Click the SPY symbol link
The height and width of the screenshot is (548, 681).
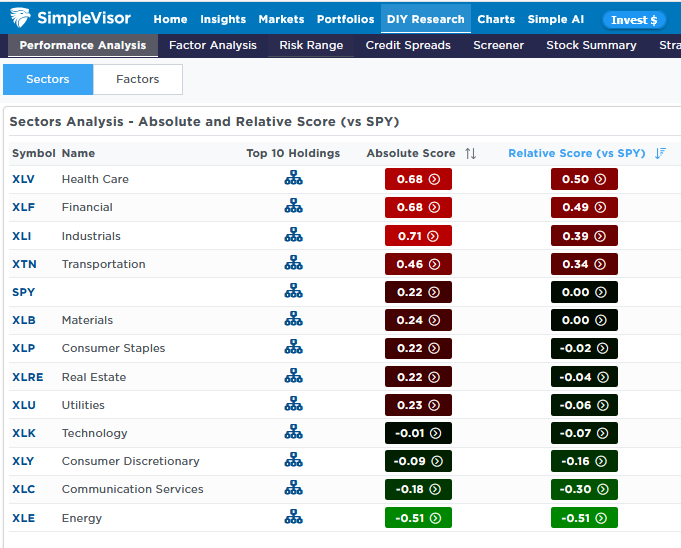[x=23, y=292]
